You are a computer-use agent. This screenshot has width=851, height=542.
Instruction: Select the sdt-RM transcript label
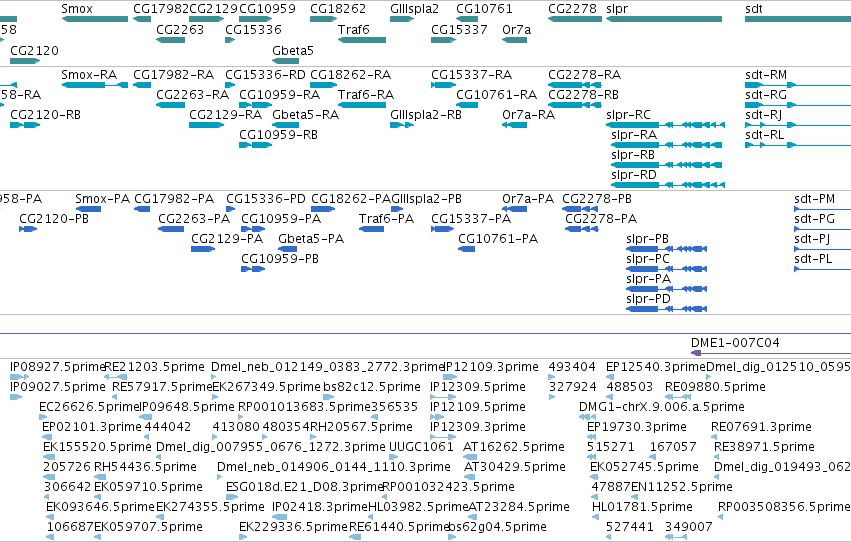click(766, 74)
